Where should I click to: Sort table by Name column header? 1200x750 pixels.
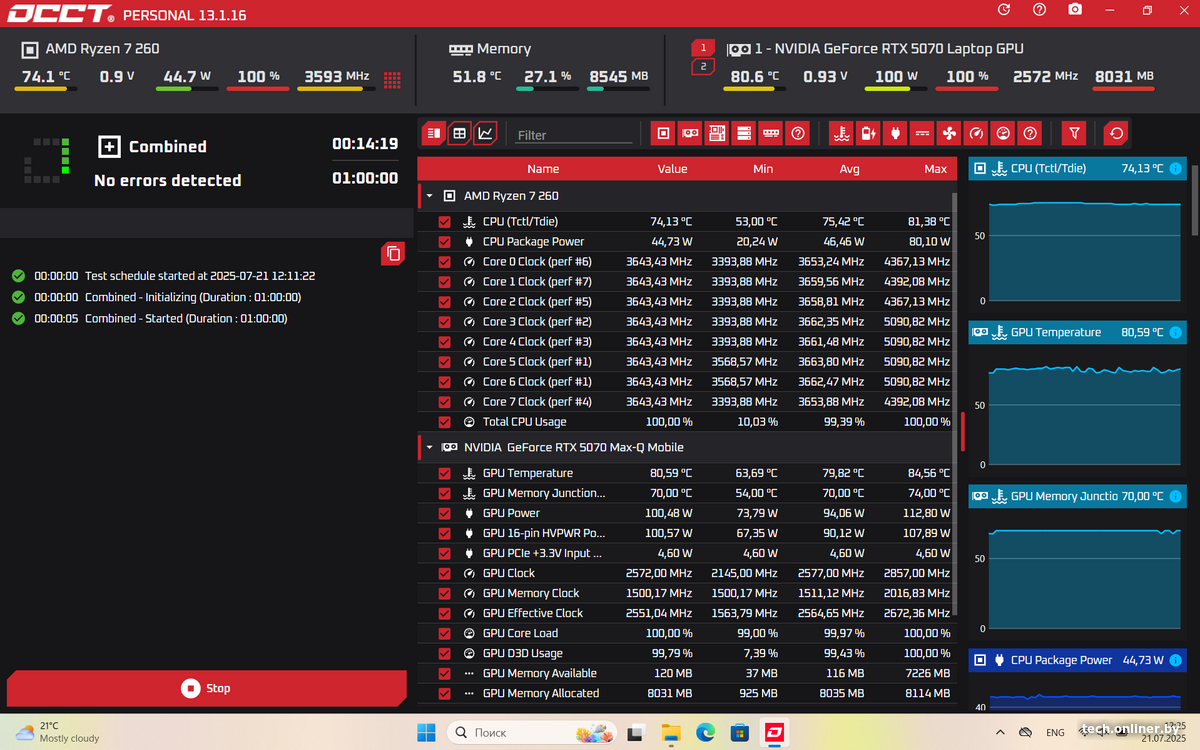coord(543,169)
